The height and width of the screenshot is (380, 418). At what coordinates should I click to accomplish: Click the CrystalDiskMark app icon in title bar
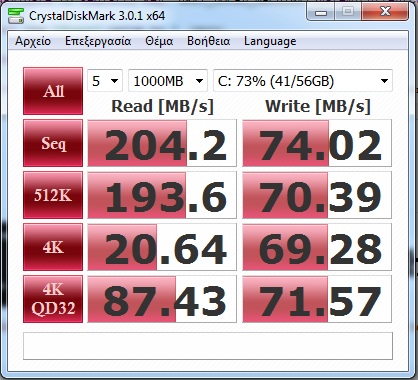point(15,16)
